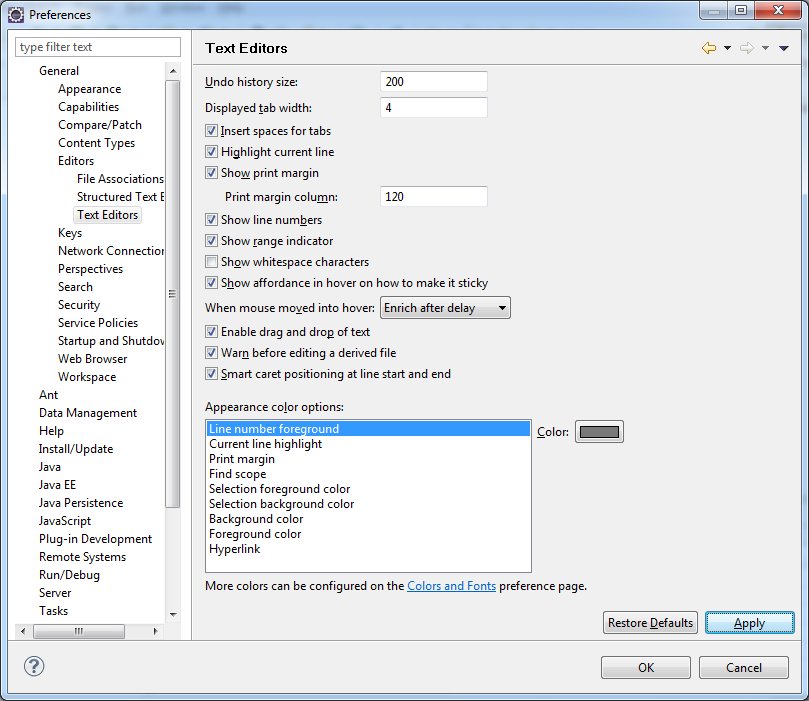Open the Enrich after delay dropdown
809x701 pixels.
click(x=445, y=308)
